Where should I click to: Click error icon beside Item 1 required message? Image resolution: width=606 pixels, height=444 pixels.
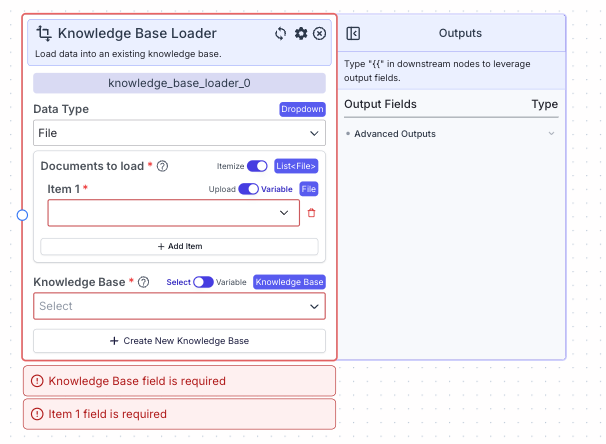click(x=37, y=414)
